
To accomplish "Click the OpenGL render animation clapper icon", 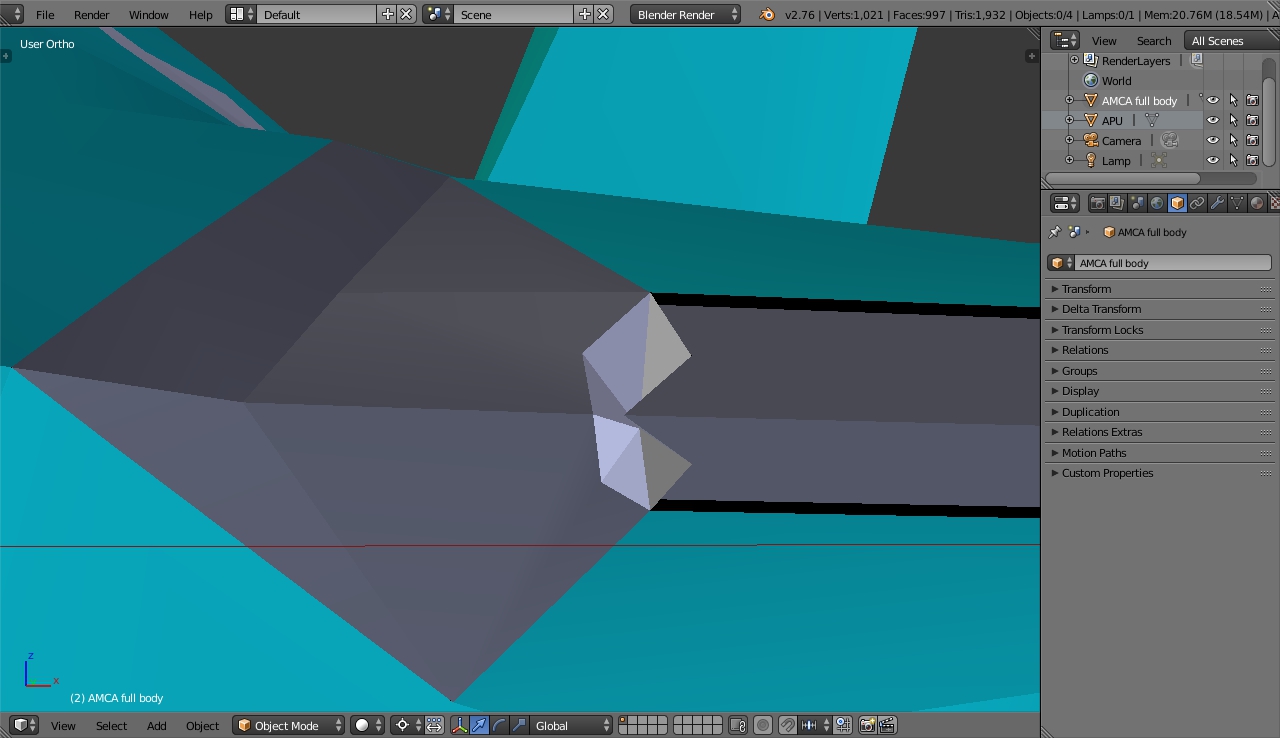I will pos(886,725).
